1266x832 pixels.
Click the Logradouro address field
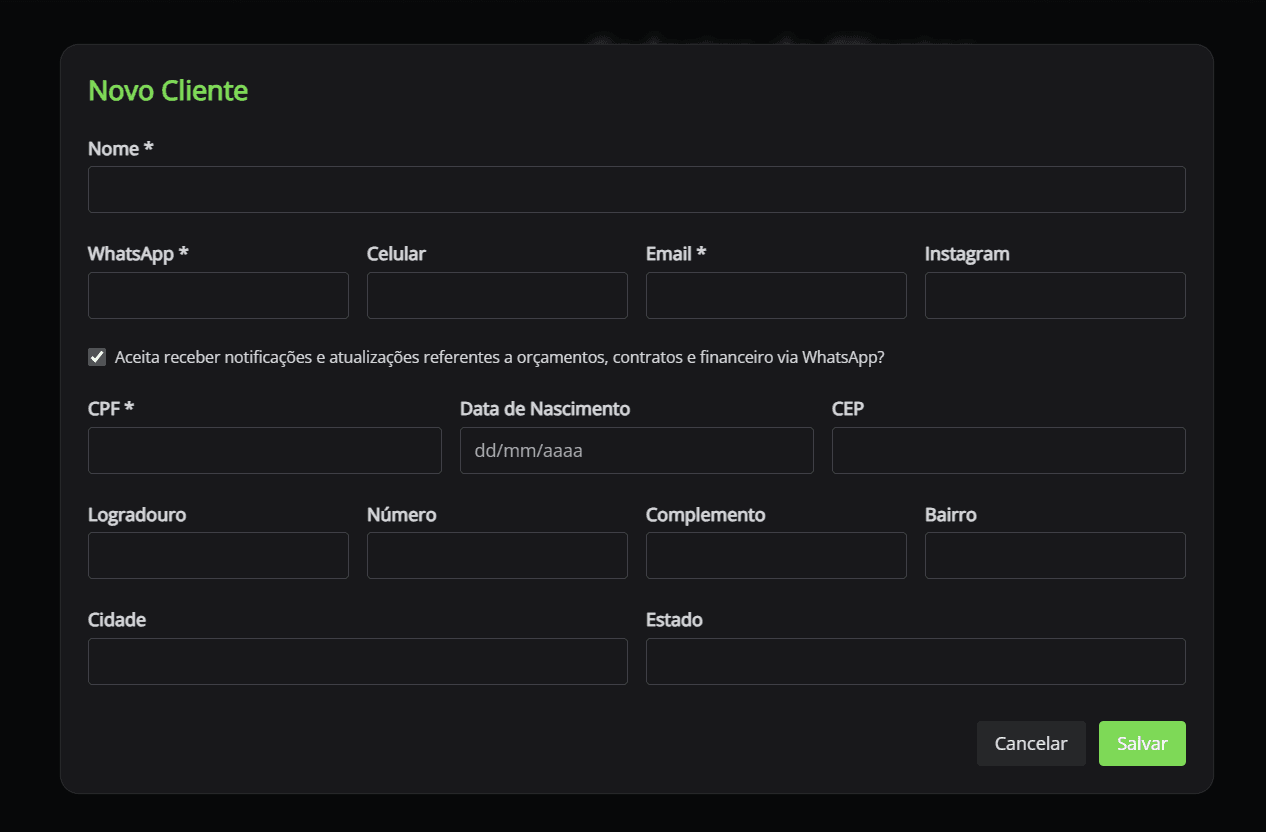218,556
